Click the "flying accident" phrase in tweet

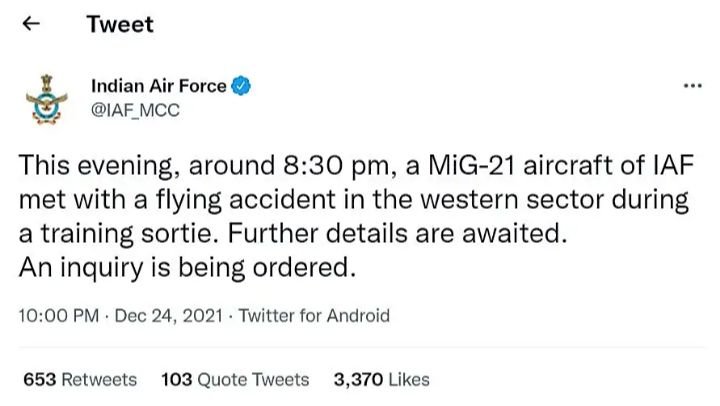(x=222, y=200)
